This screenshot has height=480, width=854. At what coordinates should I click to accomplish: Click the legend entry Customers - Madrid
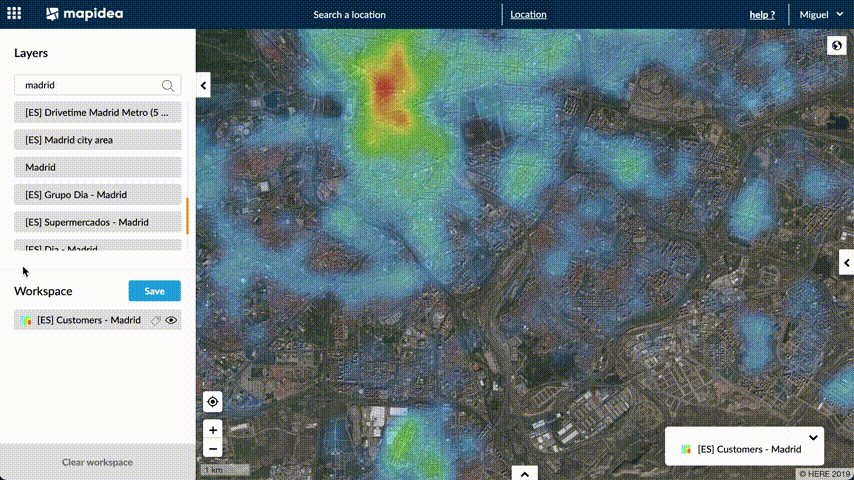(749, 449)
